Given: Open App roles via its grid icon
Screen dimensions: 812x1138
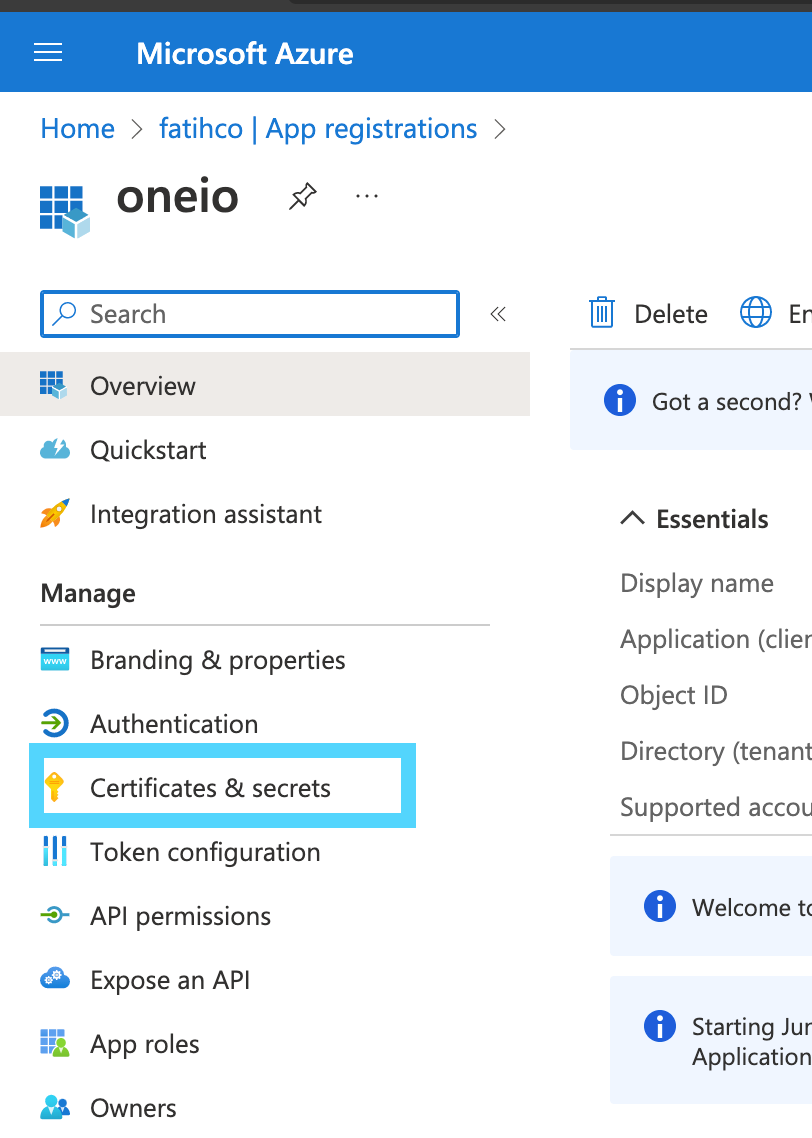Looking at the screenshot, I should pyautogui.click(x=54, y=1043).
